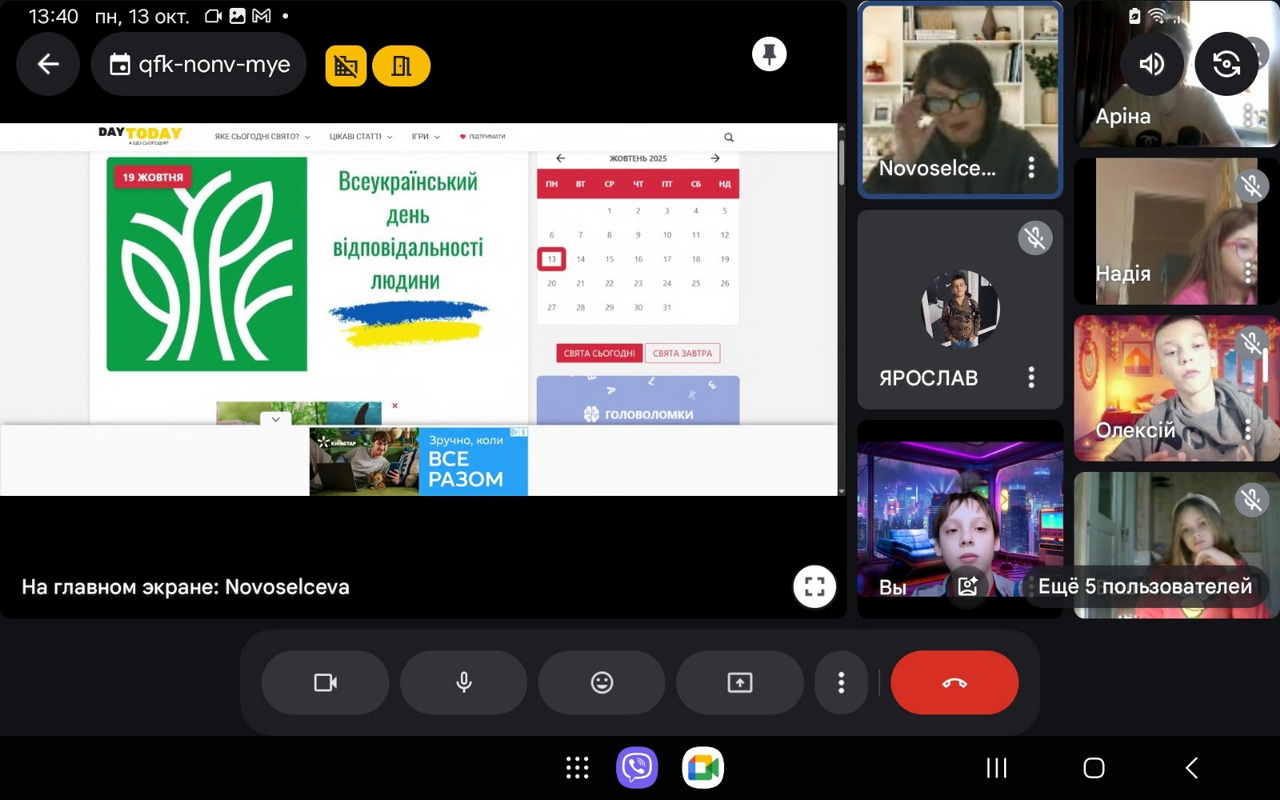Toggle the microphone mute button

463,683
